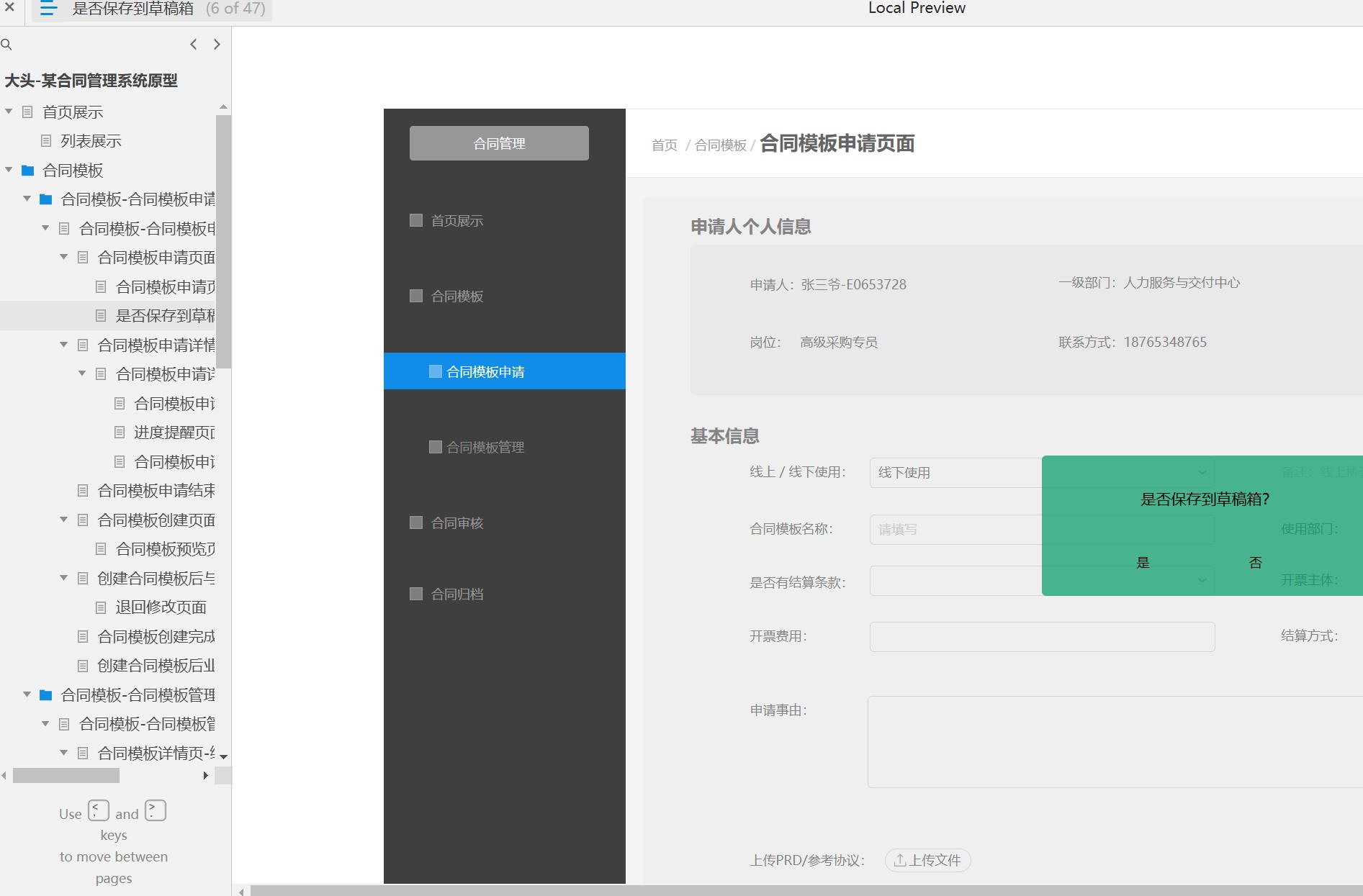Click the 合同管理 button in the dark sidebar
Image resolution: width=1363 pixels, height=896 pixels.
[x=499, y=143]
